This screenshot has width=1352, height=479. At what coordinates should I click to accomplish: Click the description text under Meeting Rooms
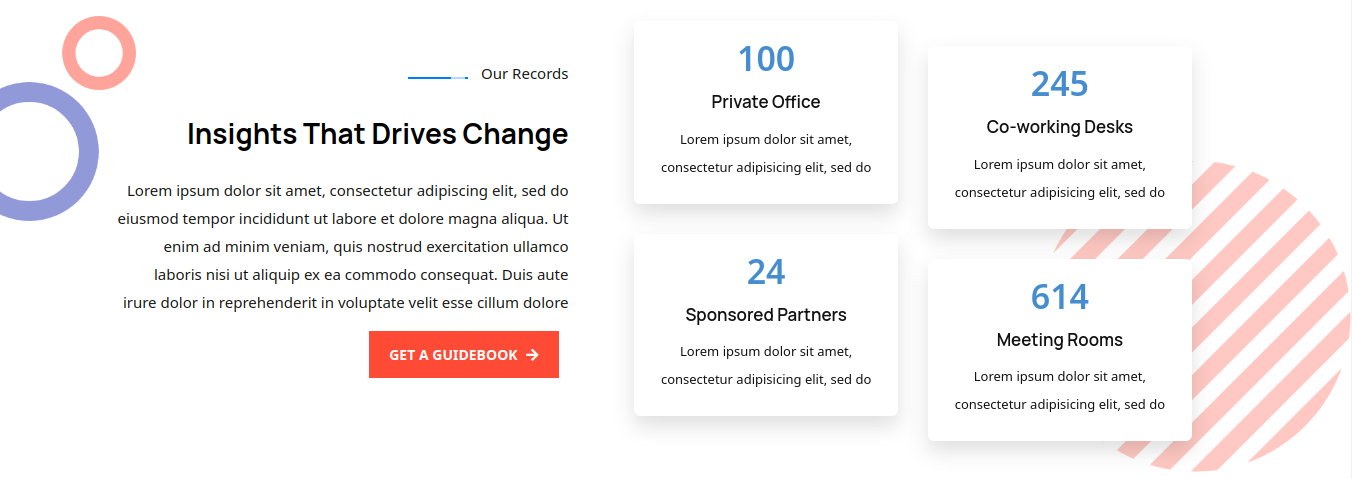tap(1059, 390)
